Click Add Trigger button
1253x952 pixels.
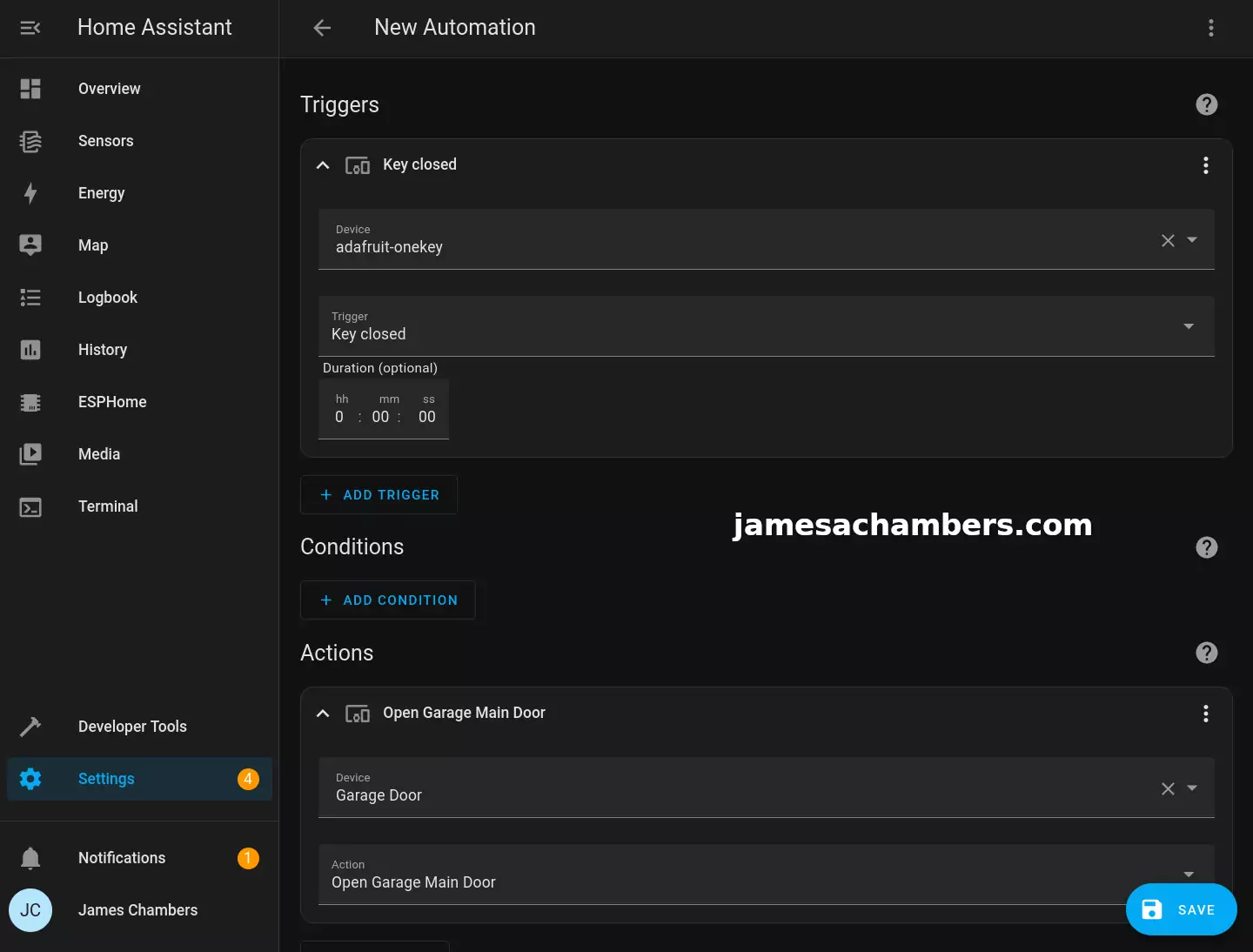379,494
